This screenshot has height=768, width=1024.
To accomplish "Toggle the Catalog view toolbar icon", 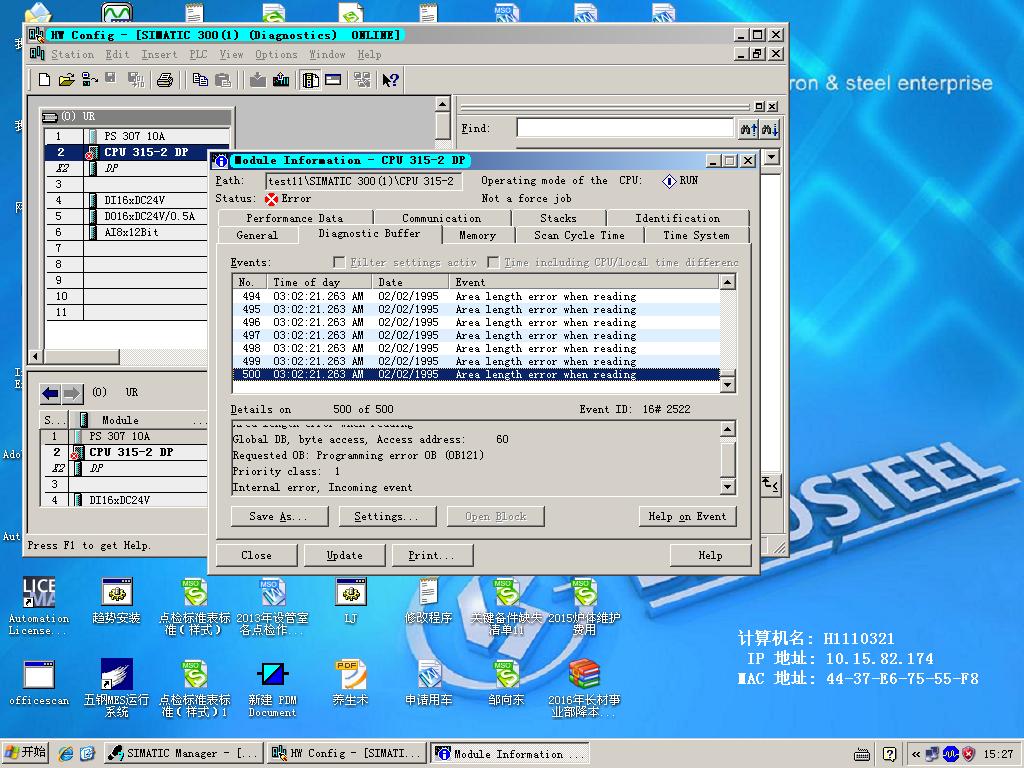I will pyautogui.click(x=311, y=80).
